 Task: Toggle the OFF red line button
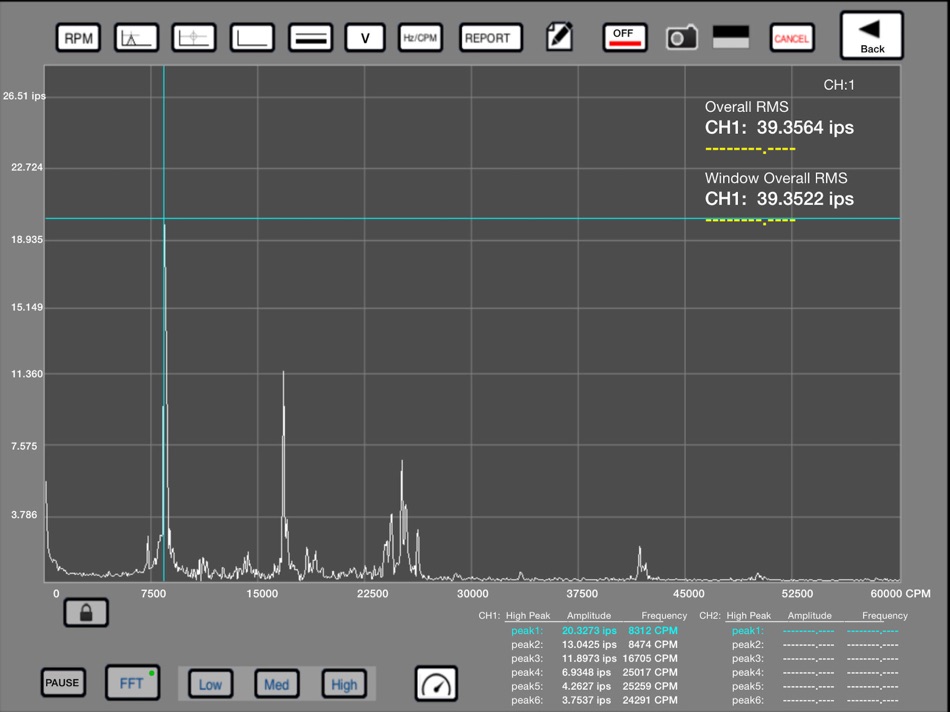point(625,38)
